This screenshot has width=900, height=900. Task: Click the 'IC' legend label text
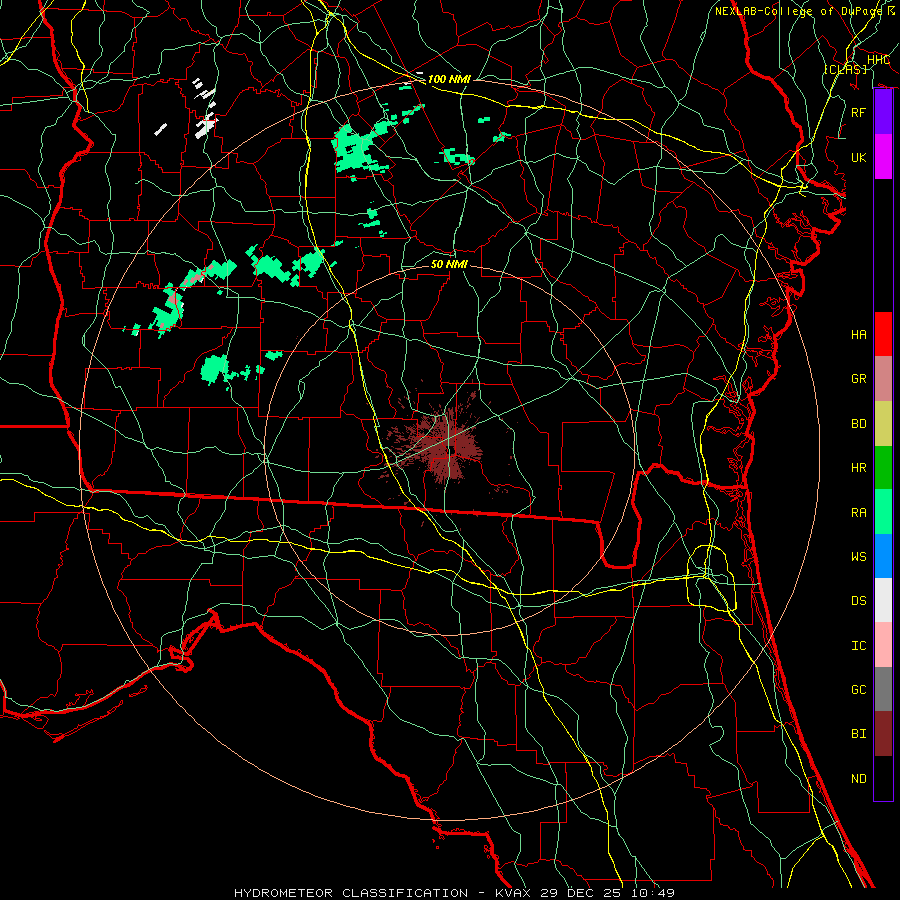coord(858,646)
